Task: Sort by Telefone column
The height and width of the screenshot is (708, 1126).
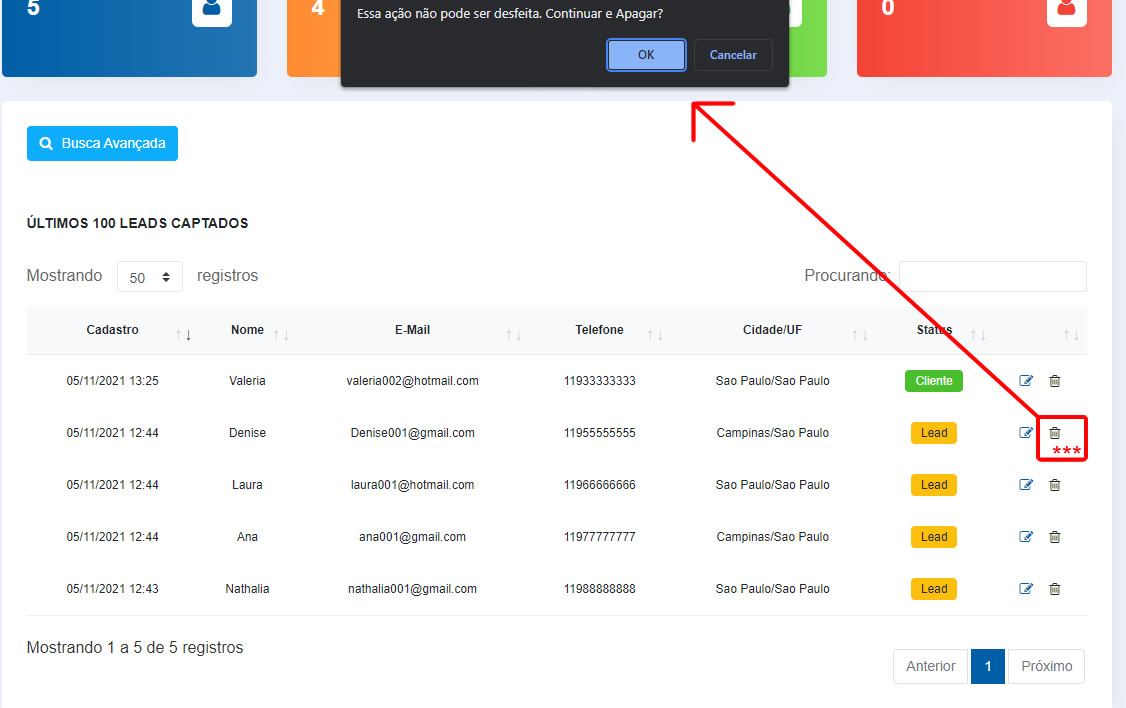Action: pyautogui.click(x=599, y=330)
